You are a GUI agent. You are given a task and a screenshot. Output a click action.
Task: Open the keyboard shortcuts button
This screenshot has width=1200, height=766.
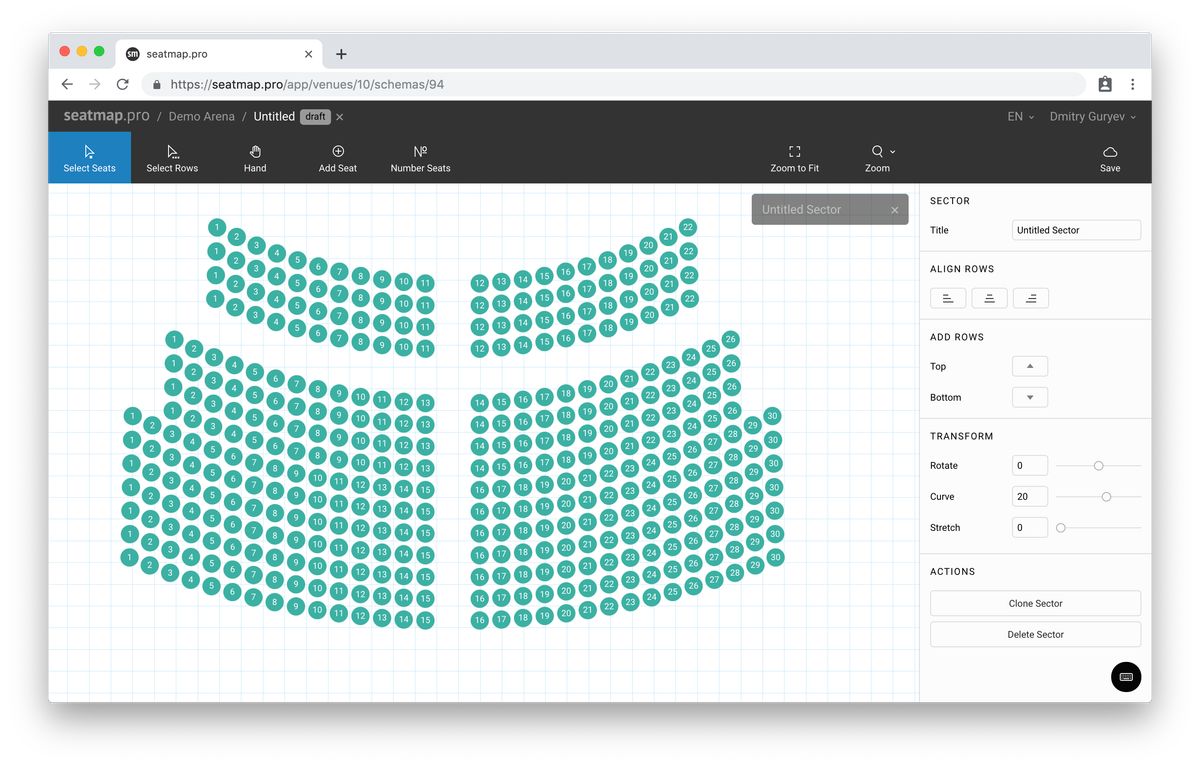[x=1126, y=677]
